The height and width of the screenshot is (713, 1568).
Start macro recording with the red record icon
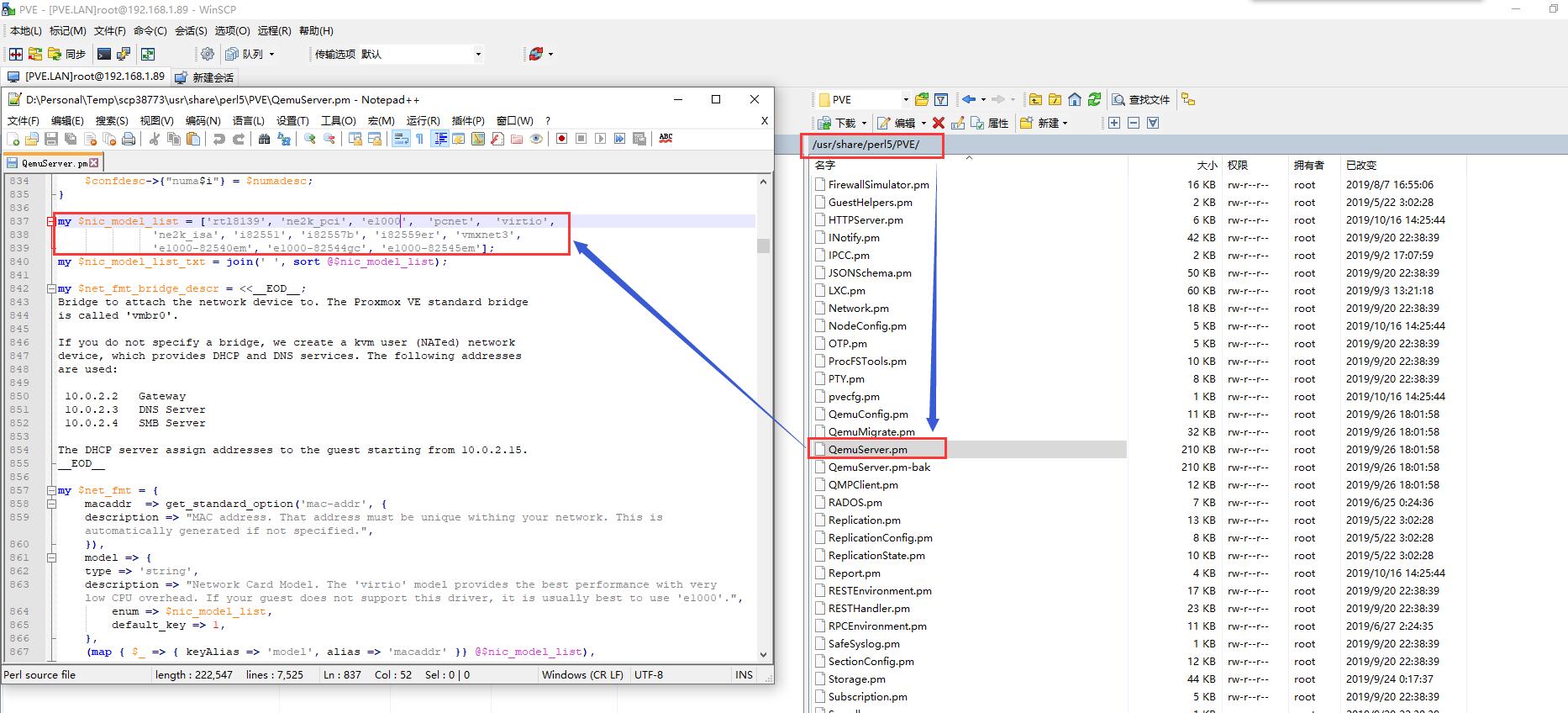pos(561,139)
